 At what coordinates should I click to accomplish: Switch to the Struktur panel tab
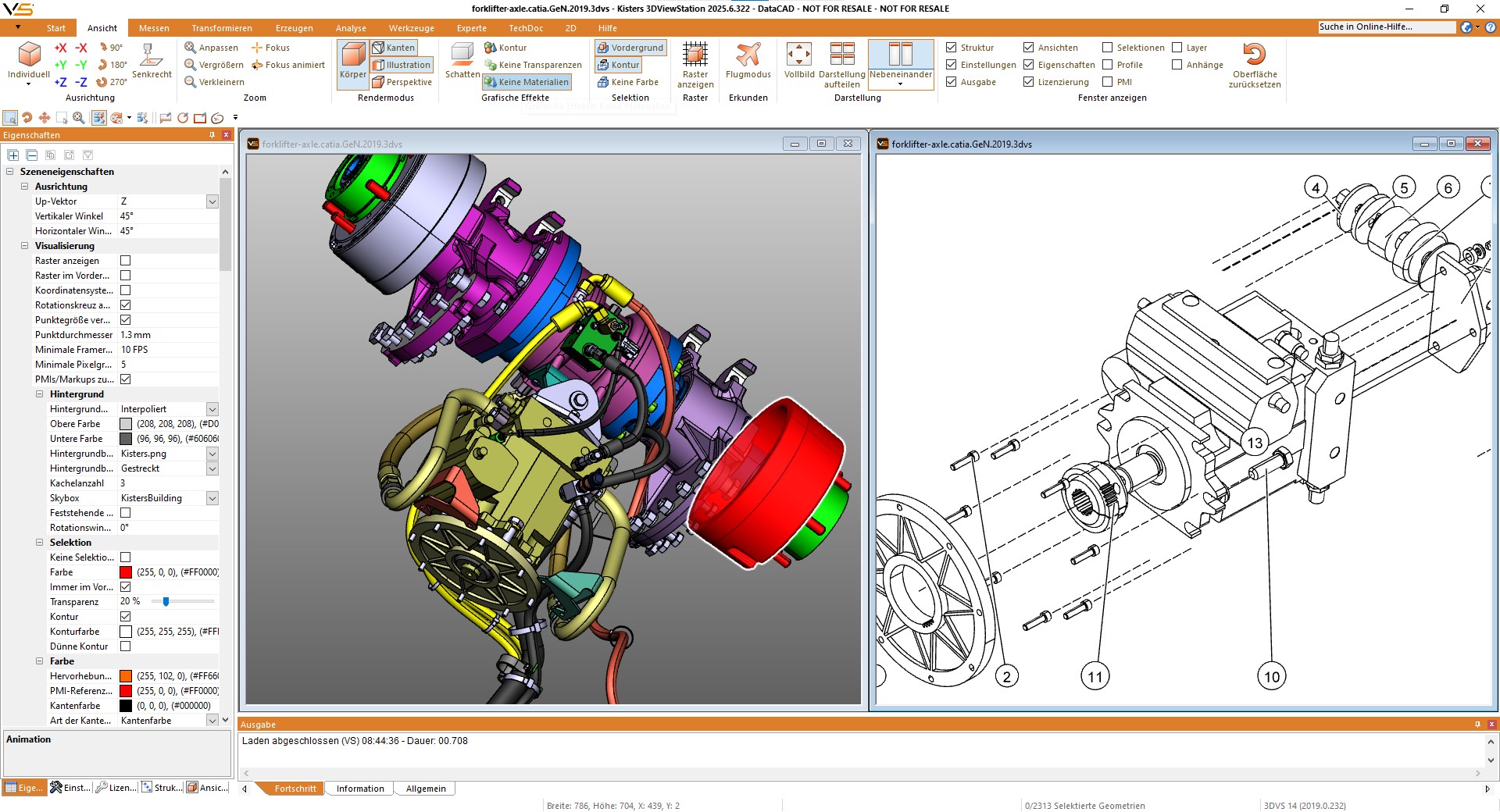(x=161, y=788)
